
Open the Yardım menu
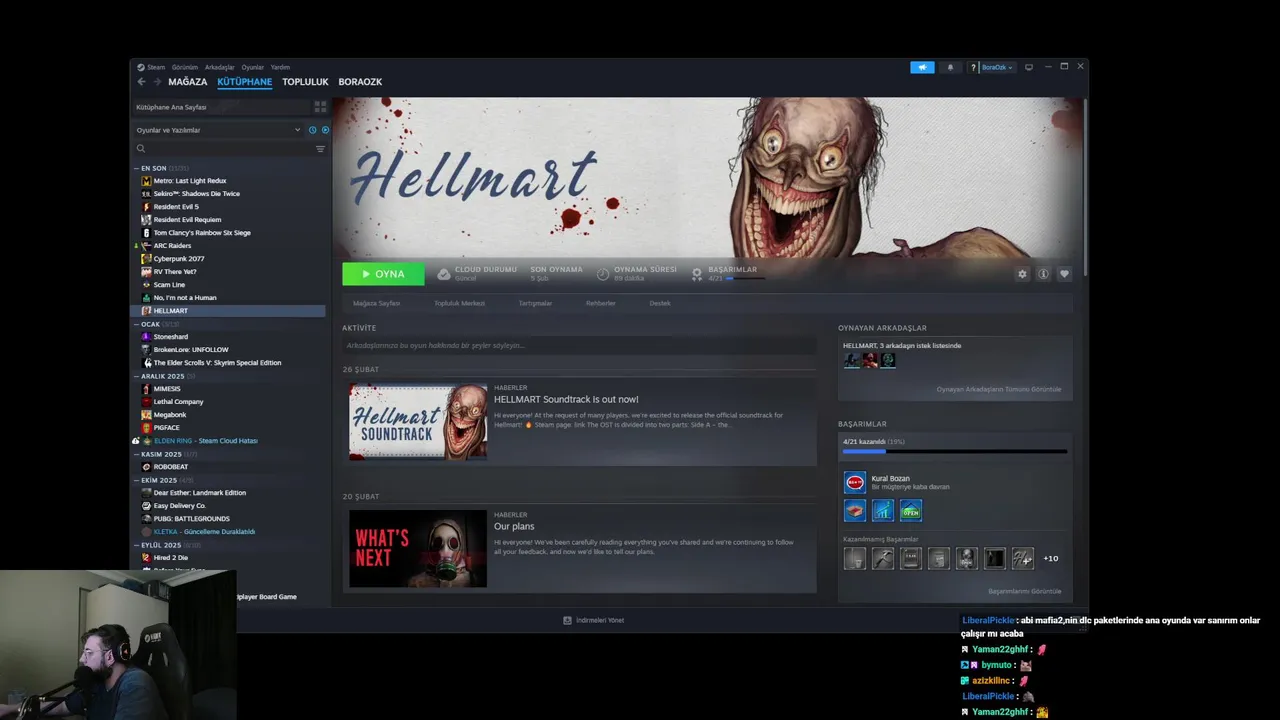[280, 67]
